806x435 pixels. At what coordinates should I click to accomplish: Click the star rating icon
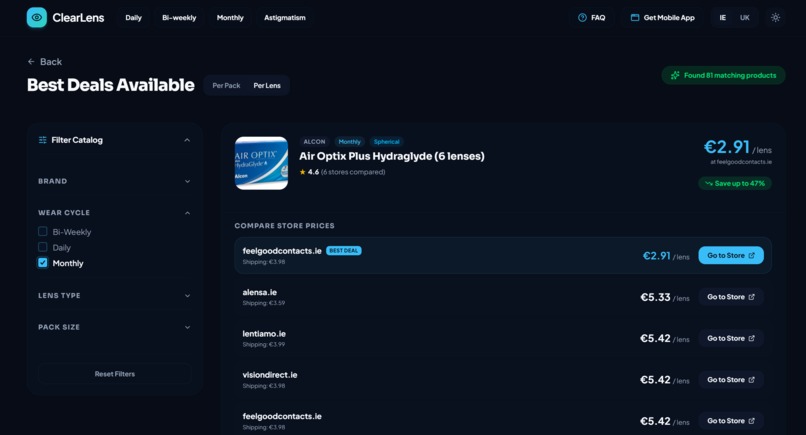(x=303, y=172)
